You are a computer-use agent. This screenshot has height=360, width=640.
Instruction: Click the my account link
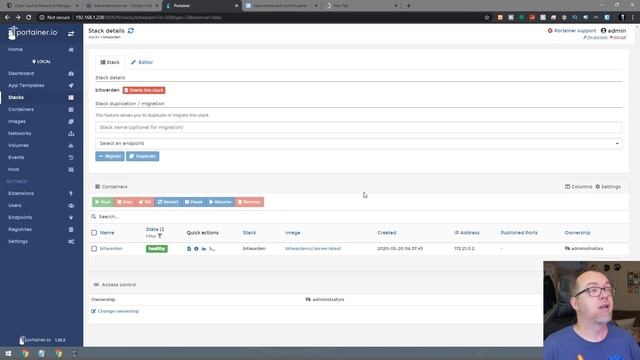click(x=596, y=38)
